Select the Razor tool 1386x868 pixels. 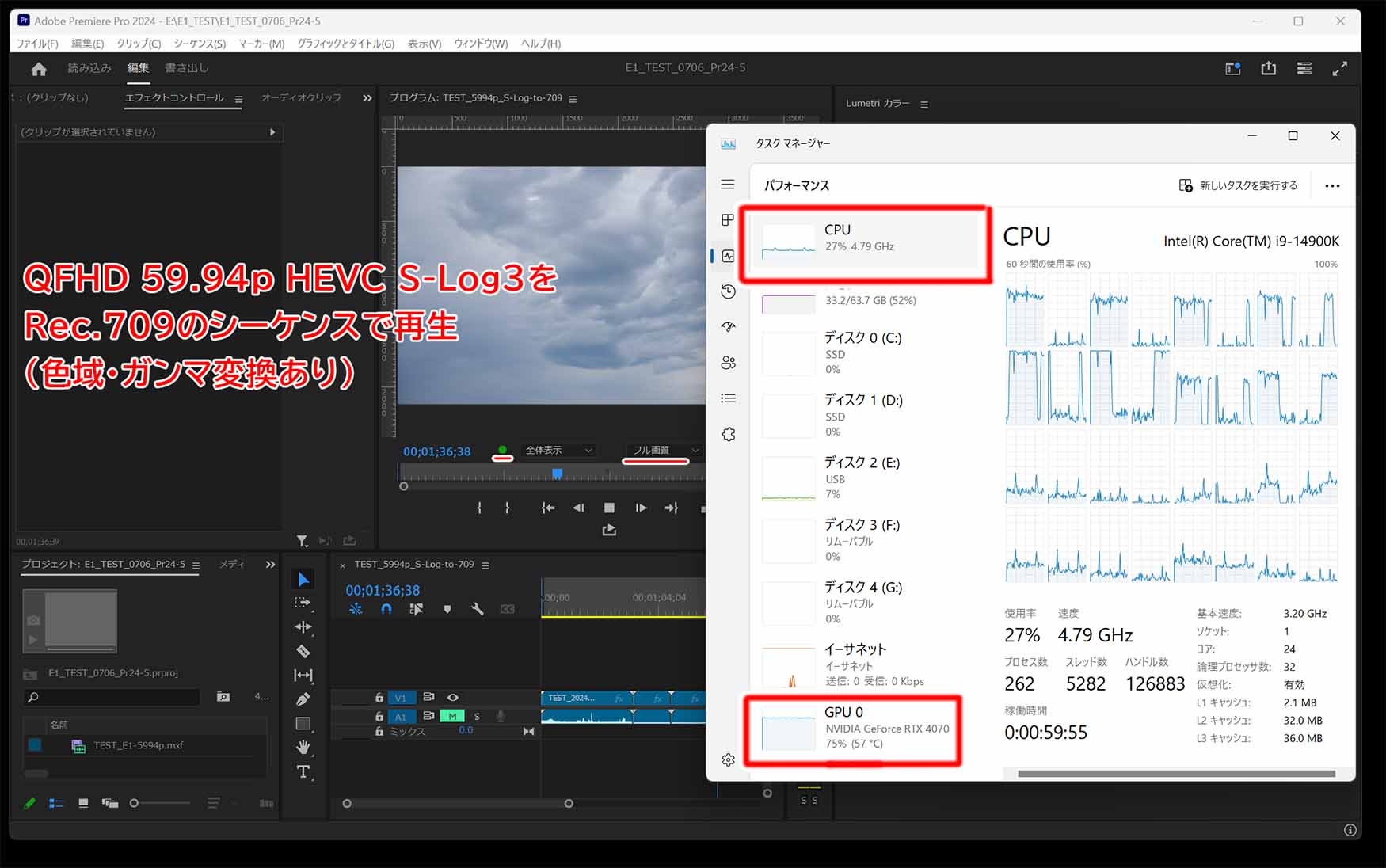[x=303, y=650]
